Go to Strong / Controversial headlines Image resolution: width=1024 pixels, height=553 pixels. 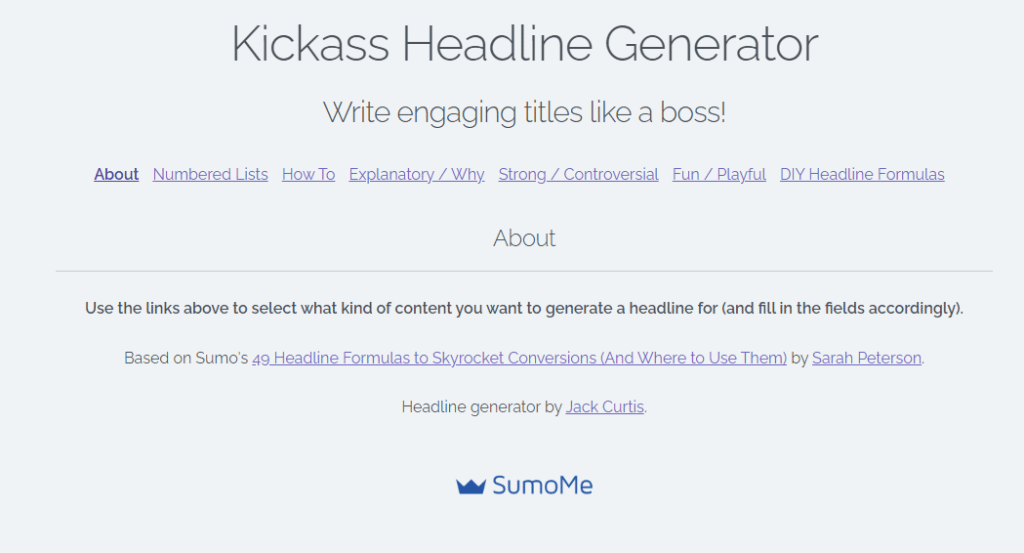tap(578, 174)
